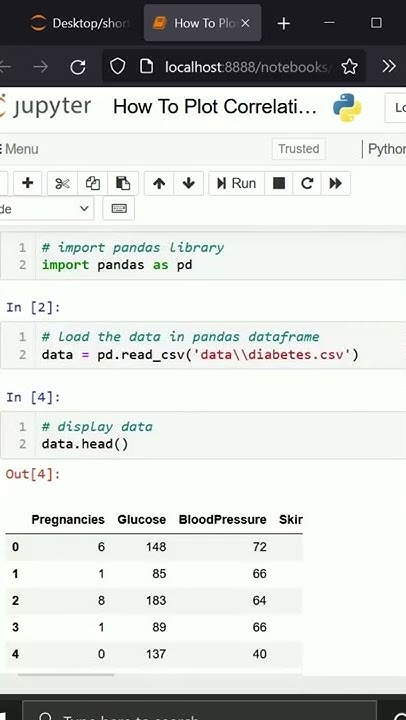Paste cells below using the clipboard icon

123,184
